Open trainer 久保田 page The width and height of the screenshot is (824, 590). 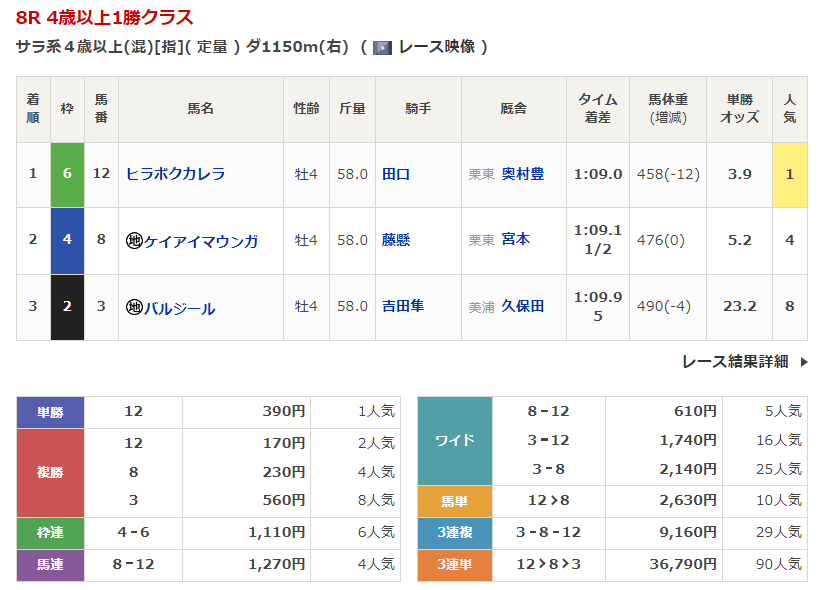(522, 306)
